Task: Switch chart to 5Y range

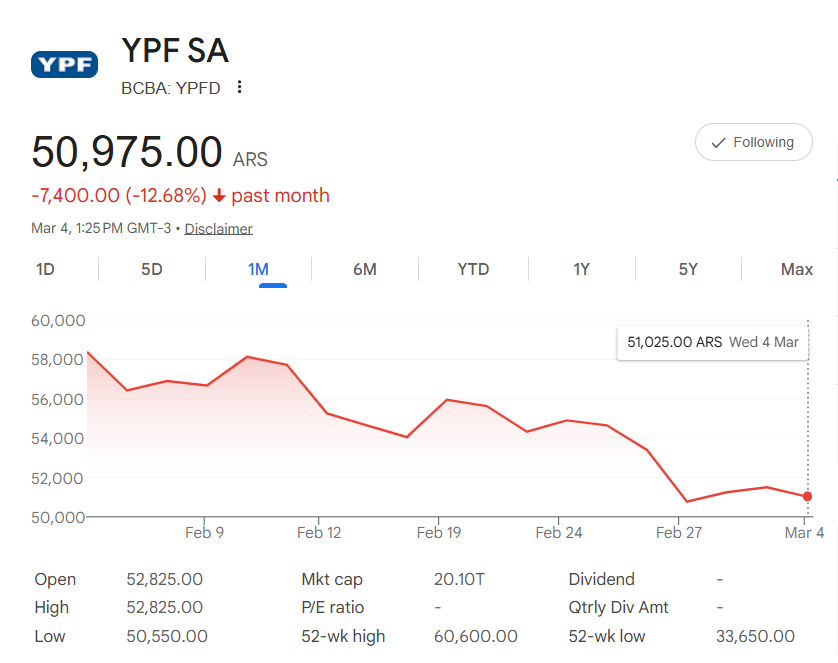Action: 688,269
